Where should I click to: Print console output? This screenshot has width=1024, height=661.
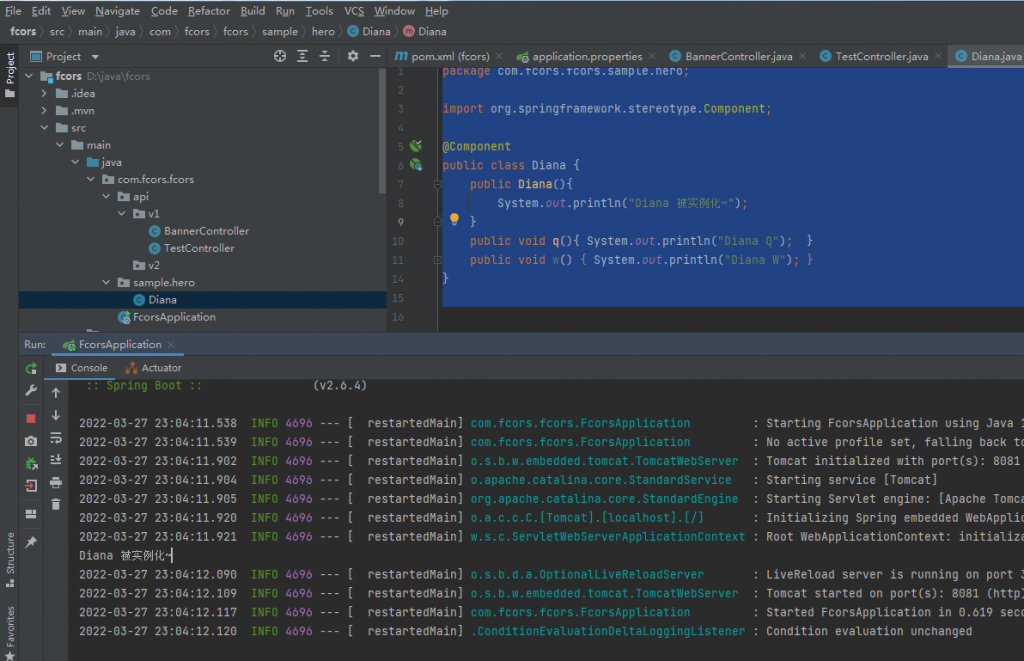pyautogui.click(x=56, y=483)
